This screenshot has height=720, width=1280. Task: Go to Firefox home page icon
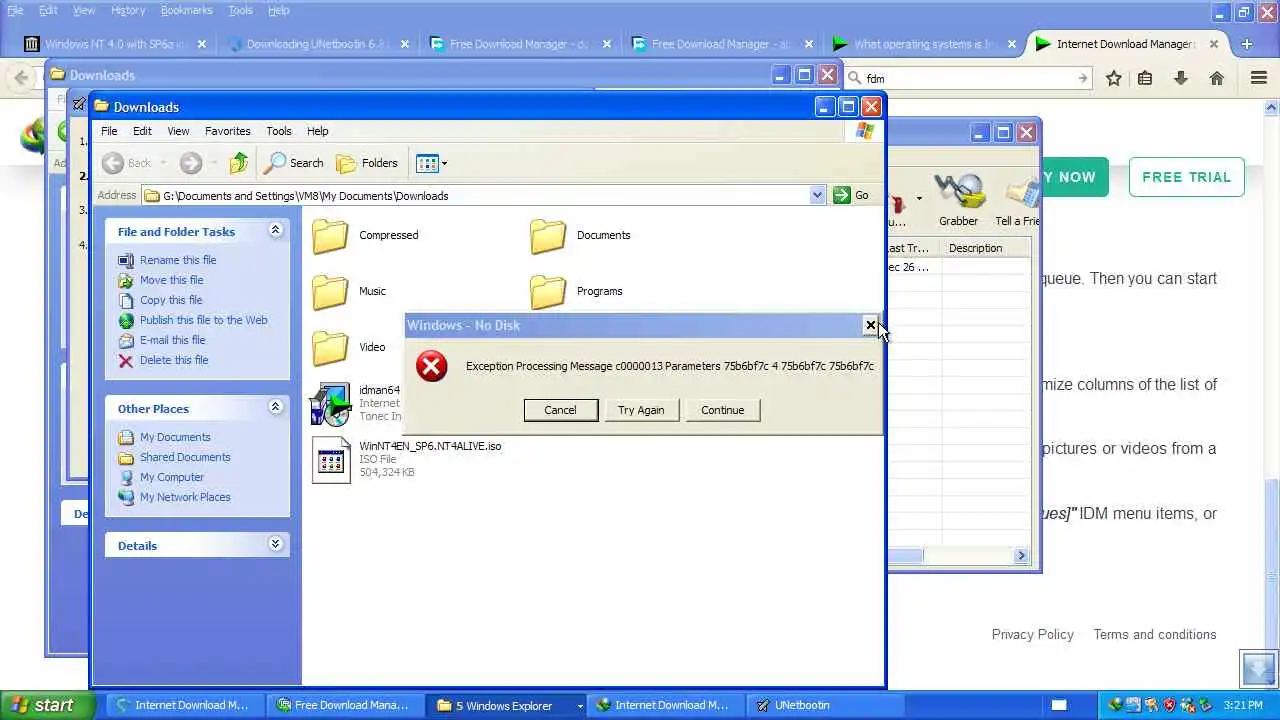pos(1216,78)
